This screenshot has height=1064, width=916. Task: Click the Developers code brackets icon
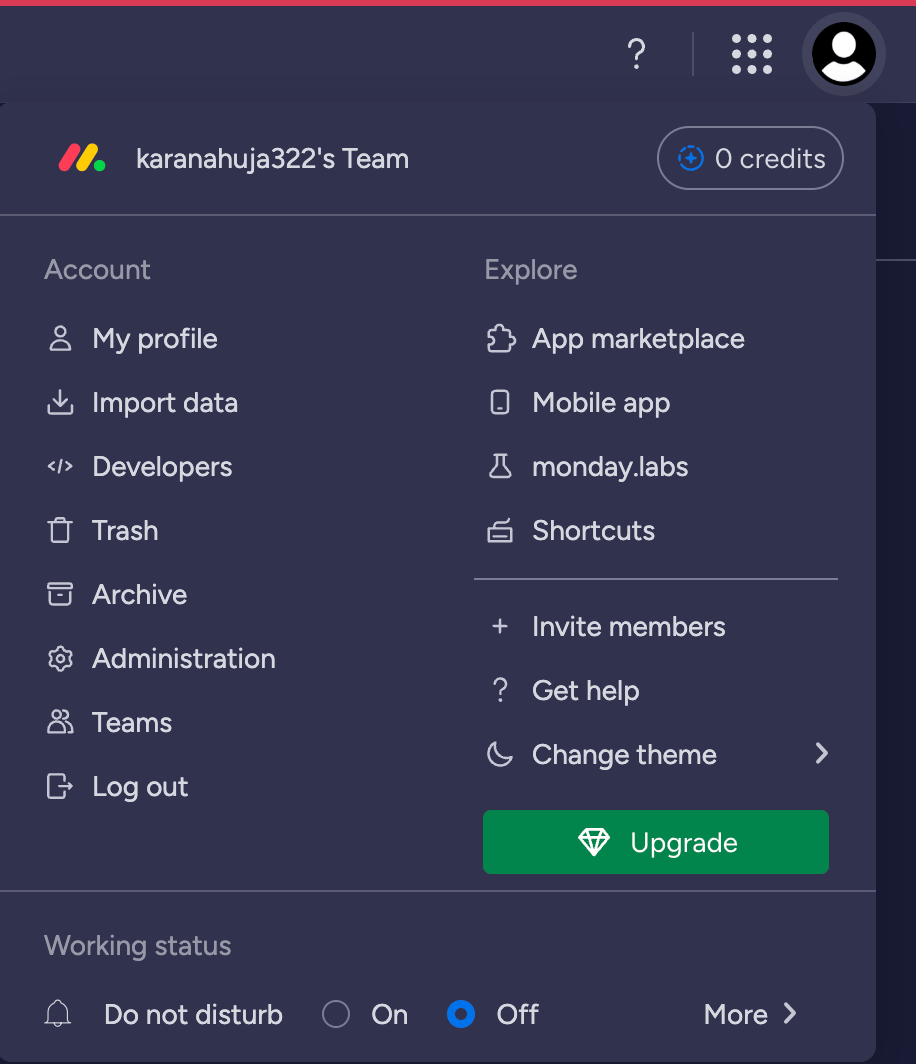pyautogui.click(x=60, y=466)
